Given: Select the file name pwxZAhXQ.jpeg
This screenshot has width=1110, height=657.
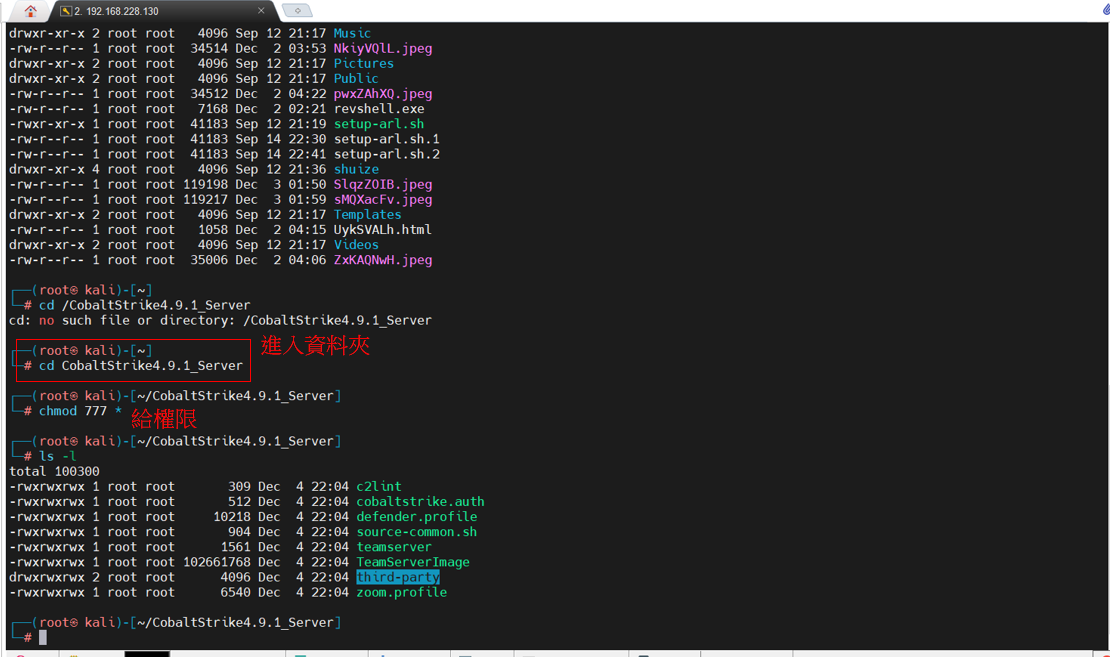Looking at the screenshot, I should click(x=383, y=94).
